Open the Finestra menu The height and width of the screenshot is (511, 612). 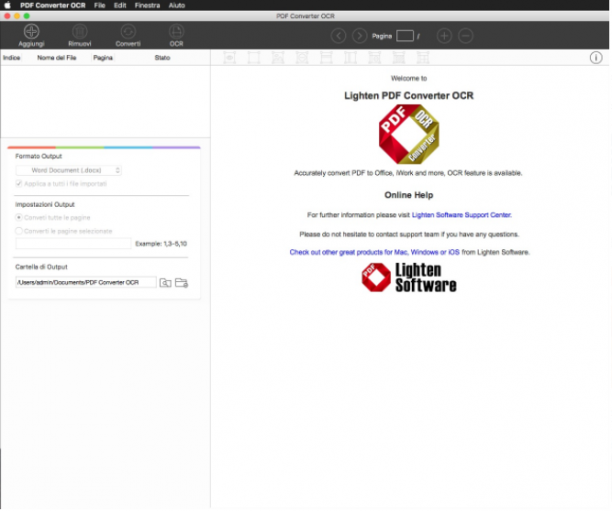click(147, 5)
